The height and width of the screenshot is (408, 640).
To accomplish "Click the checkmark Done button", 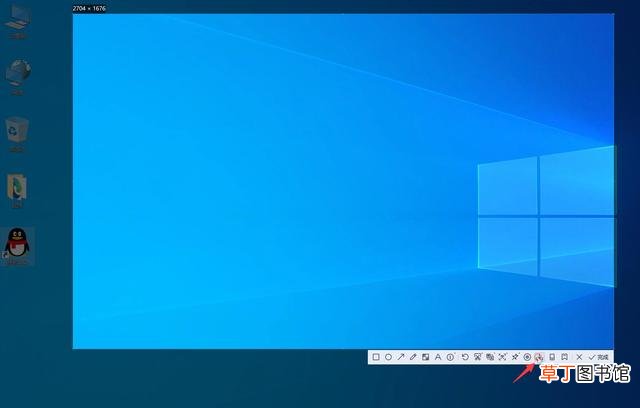I will pyautogui.click(x=598, y=357).
